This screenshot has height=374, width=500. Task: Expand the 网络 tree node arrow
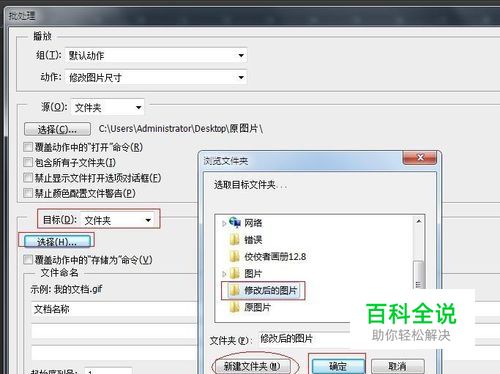tap(224, 223)
